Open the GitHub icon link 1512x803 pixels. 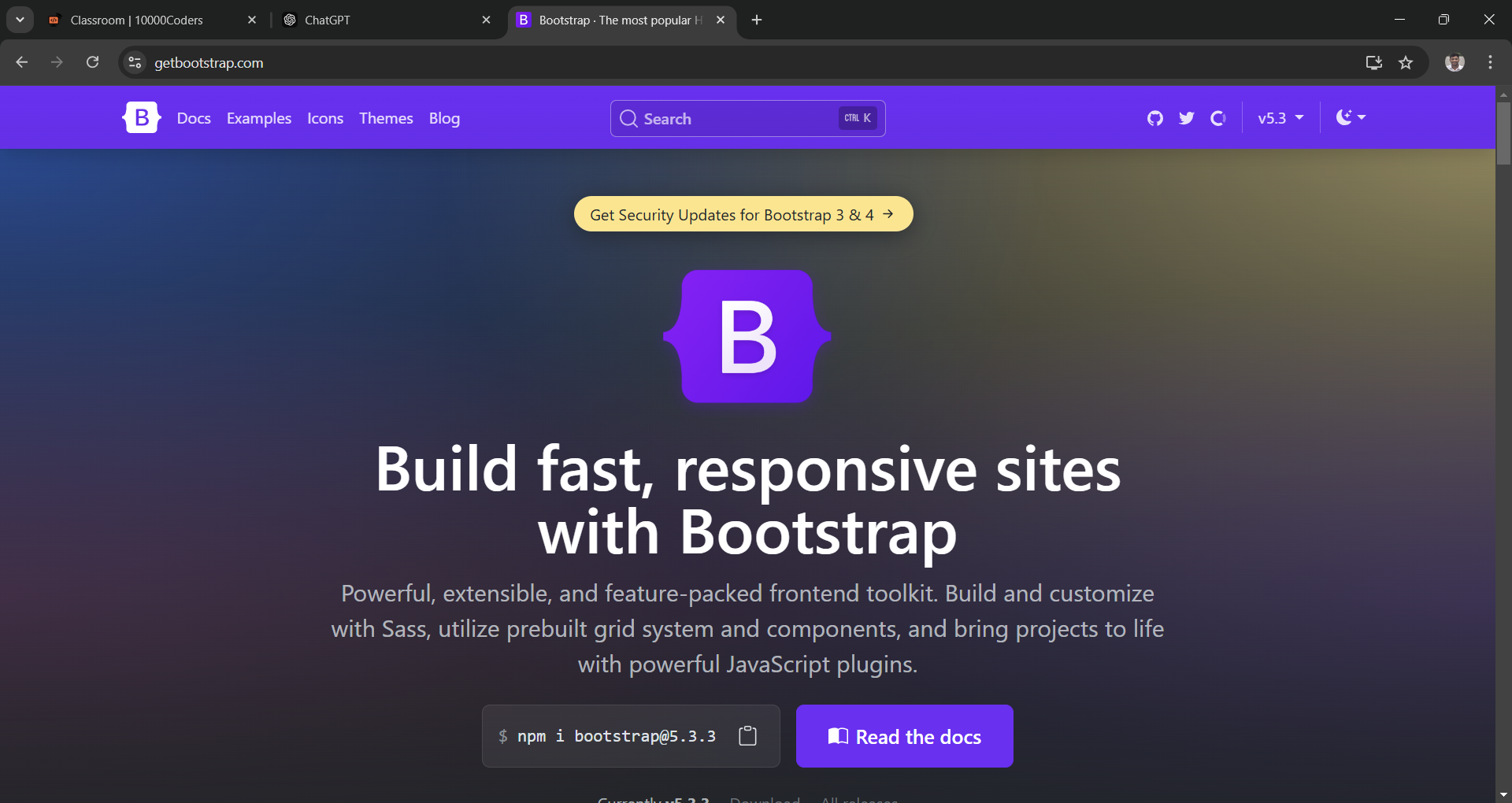coord(1154,118)
